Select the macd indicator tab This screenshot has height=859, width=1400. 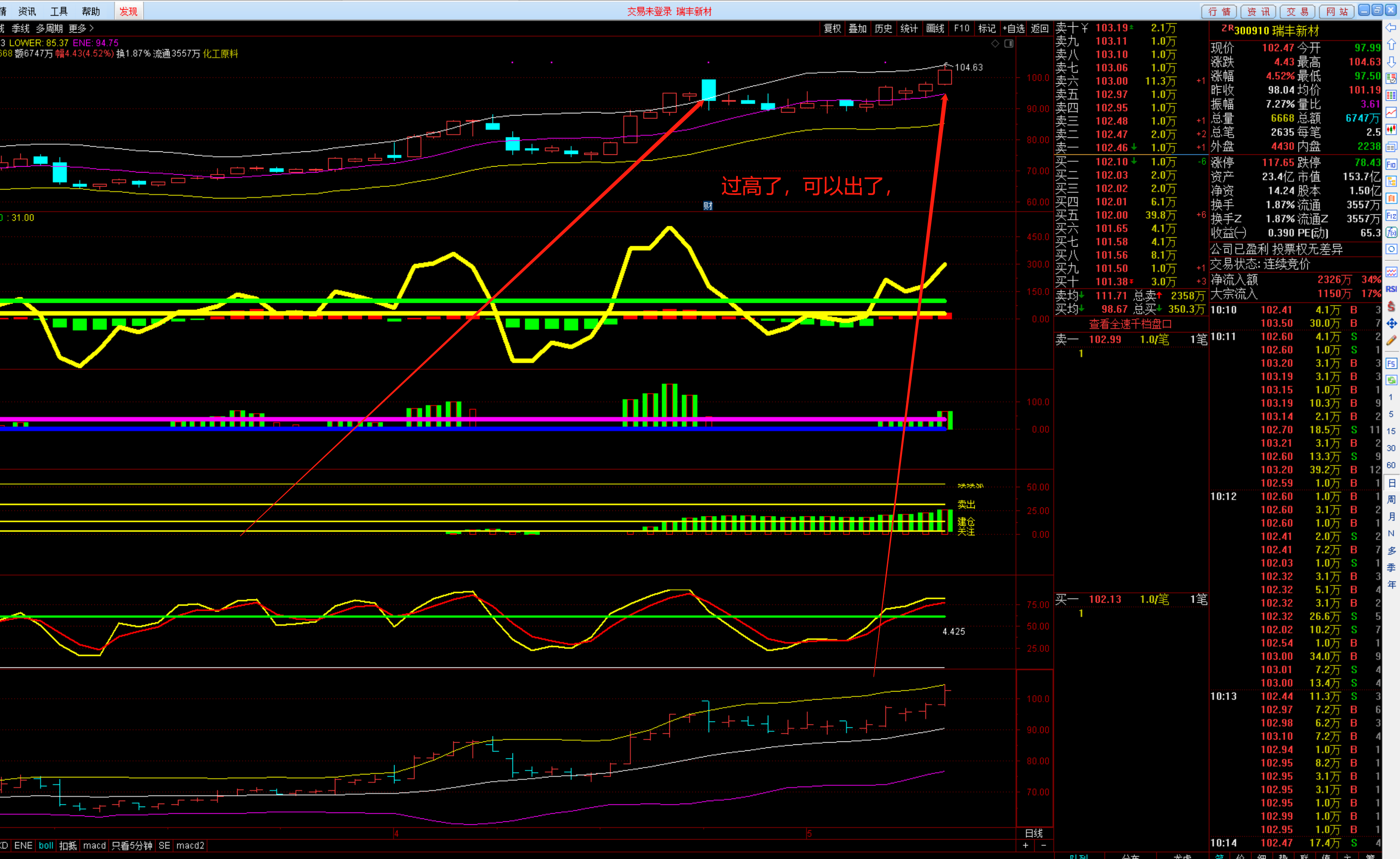(94, 845)
